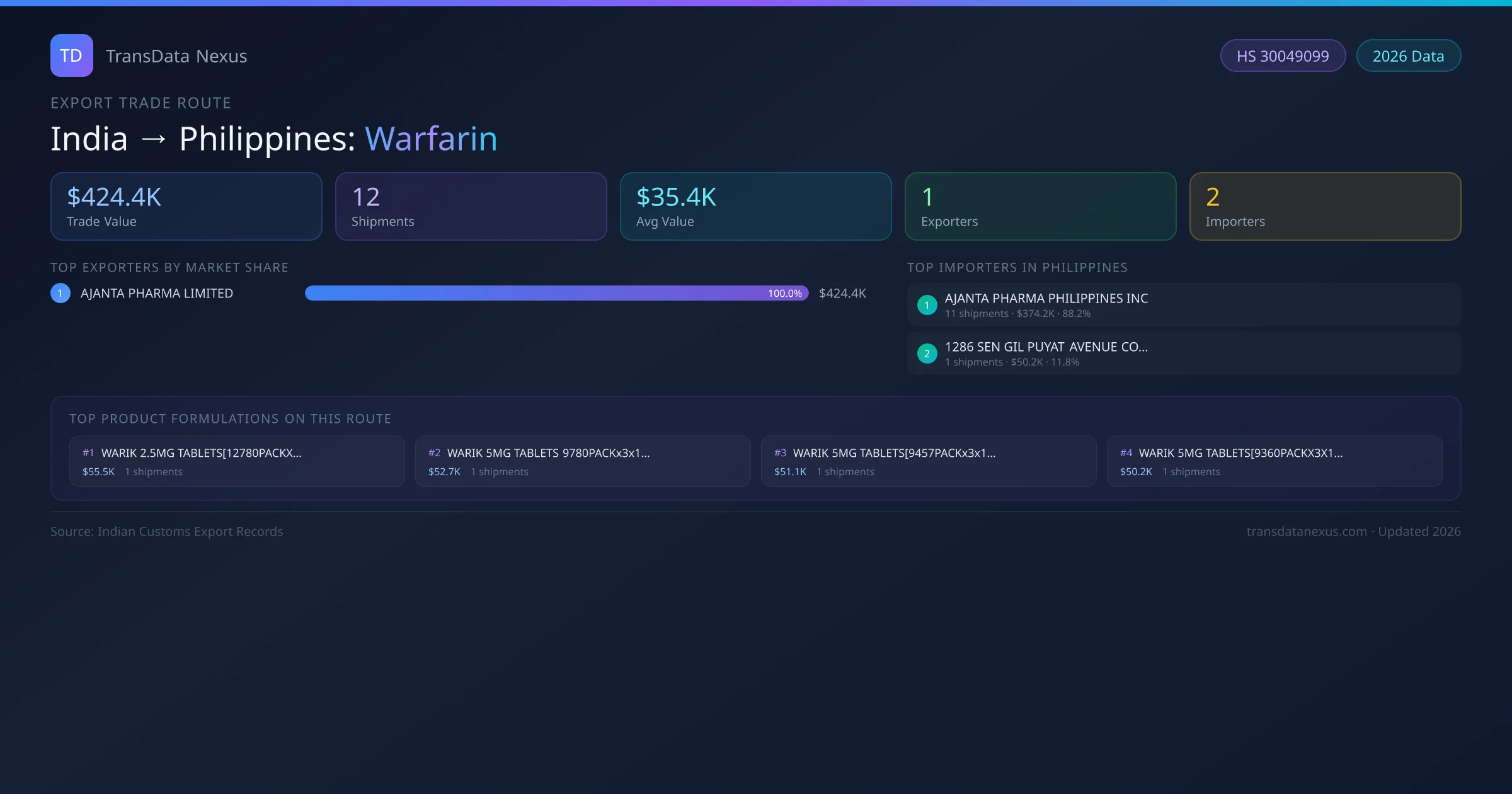Click the TD logo icon
1512x794 pixels.
pos(71,55)
